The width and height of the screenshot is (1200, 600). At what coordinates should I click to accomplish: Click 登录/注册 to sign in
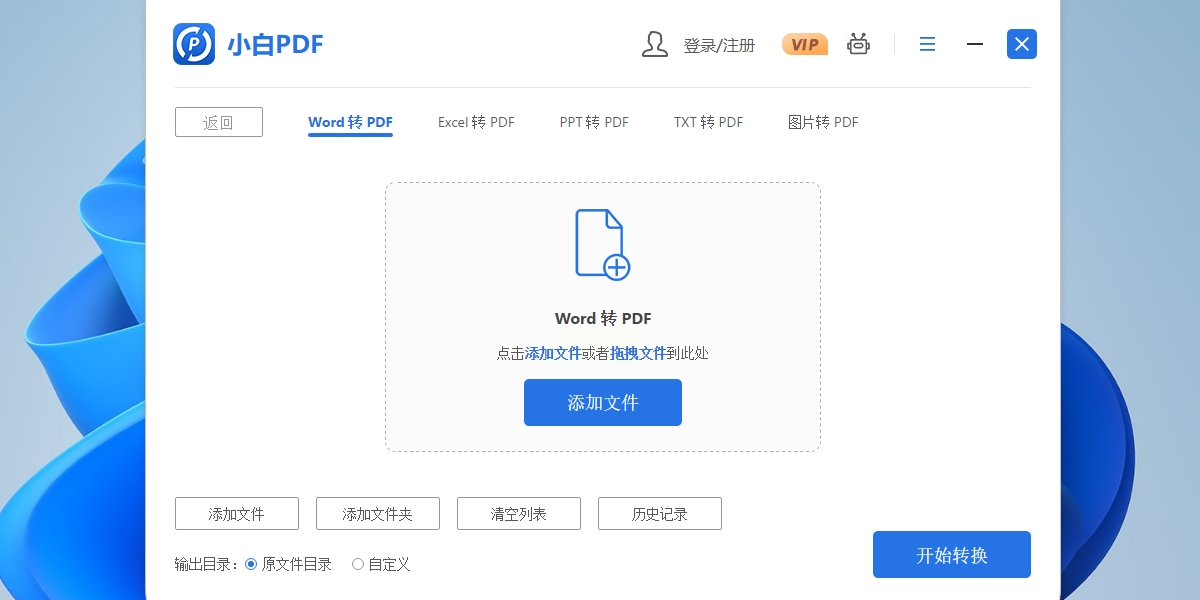click(x=719, y=45)
